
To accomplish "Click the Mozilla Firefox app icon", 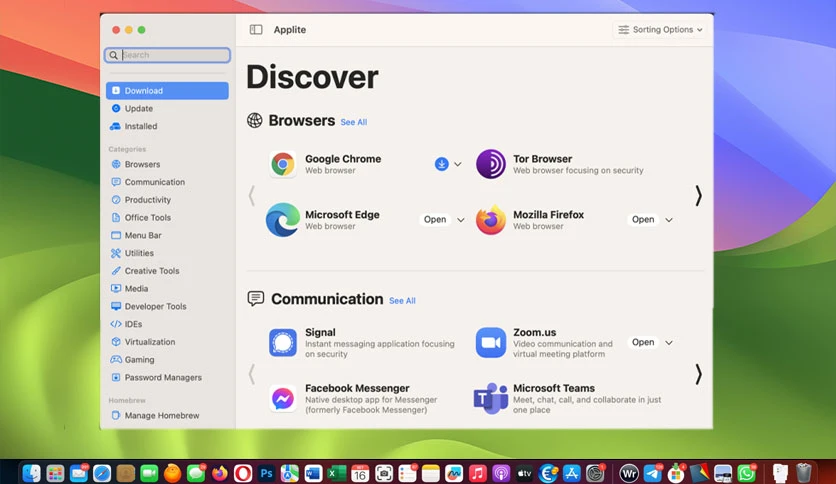I will [491, 220].
